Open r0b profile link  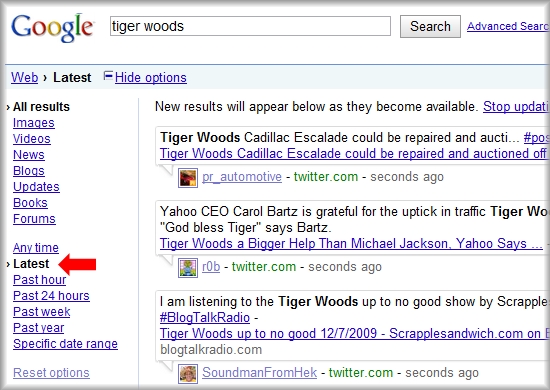(211, 267)
